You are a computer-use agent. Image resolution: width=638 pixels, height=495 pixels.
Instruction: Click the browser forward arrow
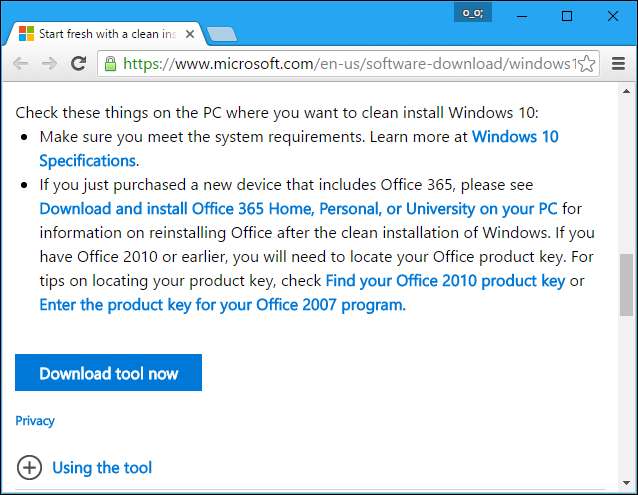(48, 63)
